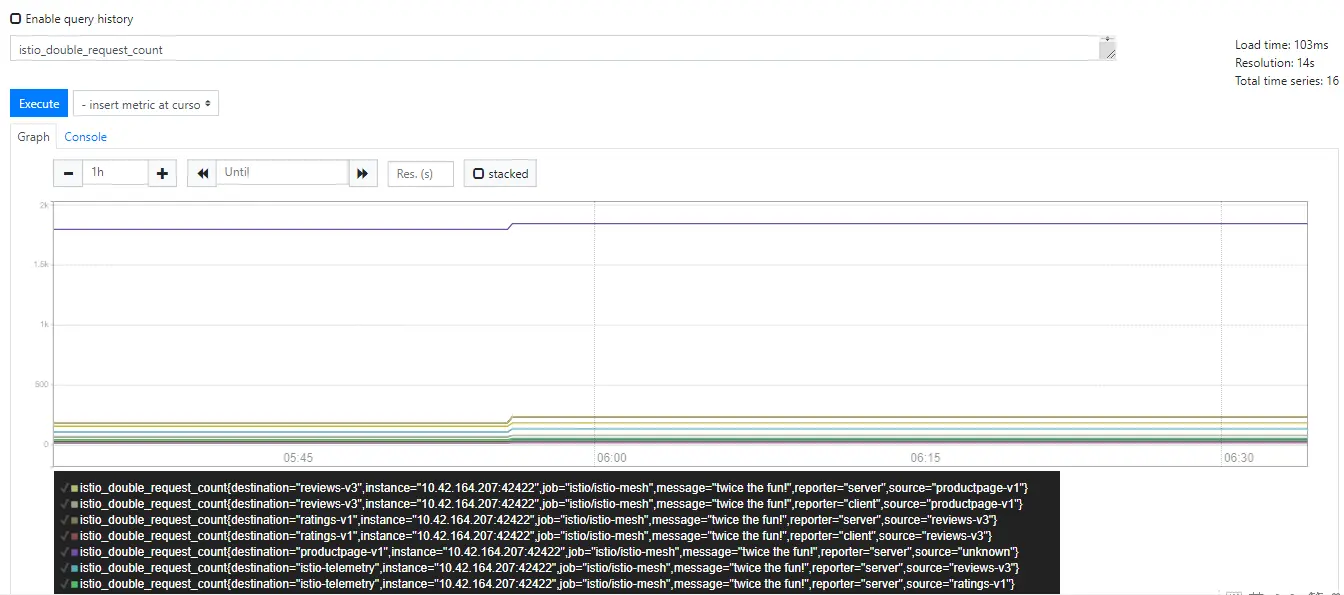Move the end time backward with the rewind icon
The image size is (1344, 595).
pyautogui.click(x=202, y=173)
